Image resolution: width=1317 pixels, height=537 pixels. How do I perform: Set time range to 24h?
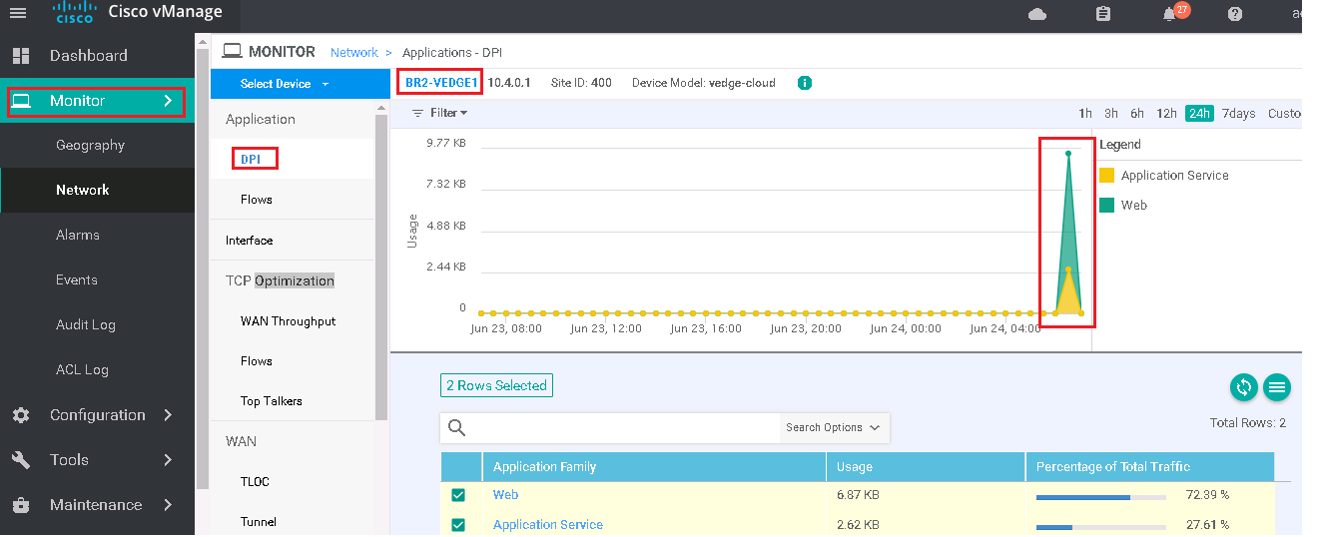point(1199,114)
